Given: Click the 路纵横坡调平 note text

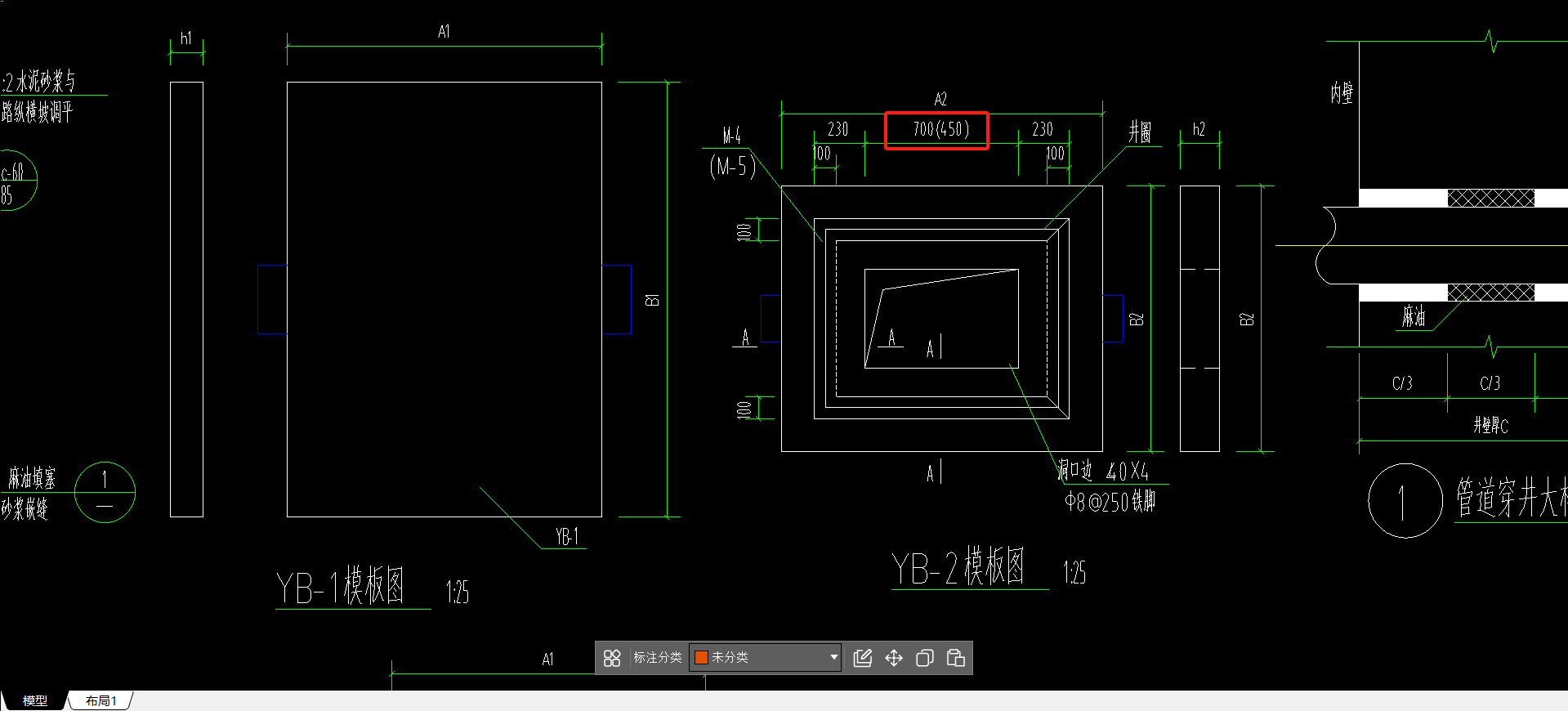Looking at the screenshot, I should 37,112.
